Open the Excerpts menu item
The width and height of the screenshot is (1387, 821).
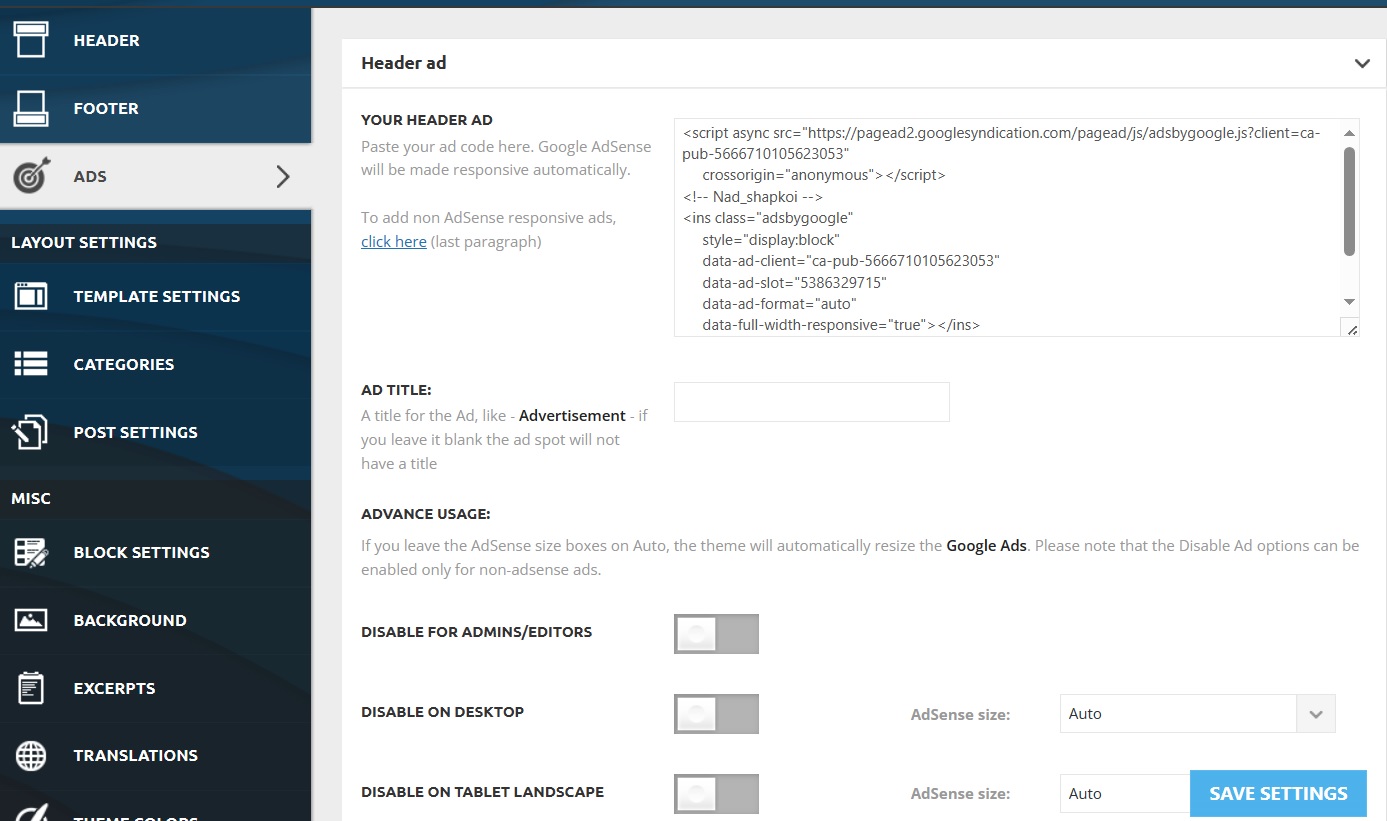[x=156, y=688]
